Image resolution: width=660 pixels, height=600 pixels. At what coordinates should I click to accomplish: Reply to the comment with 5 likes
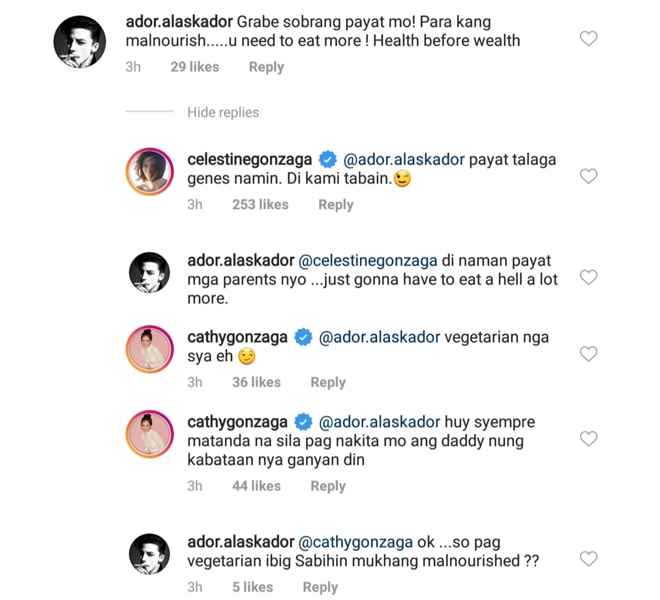pos(320,587)
